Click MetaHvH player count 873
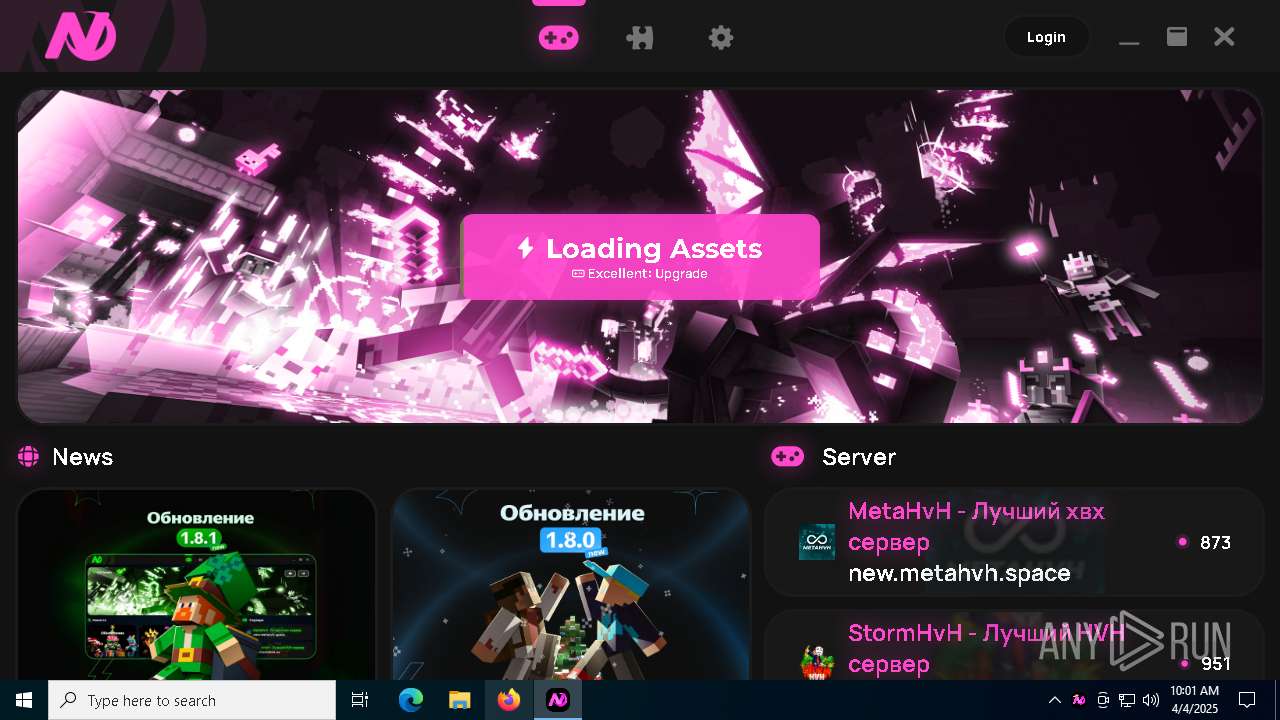1280x720 pixels. click(x=1215, y=542)
